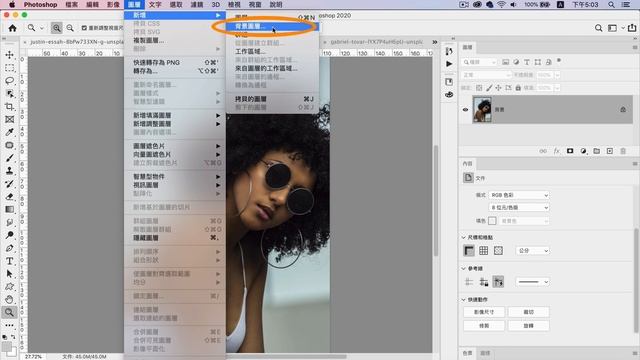Choose Zoom In mode in options bar

point(56,28)
